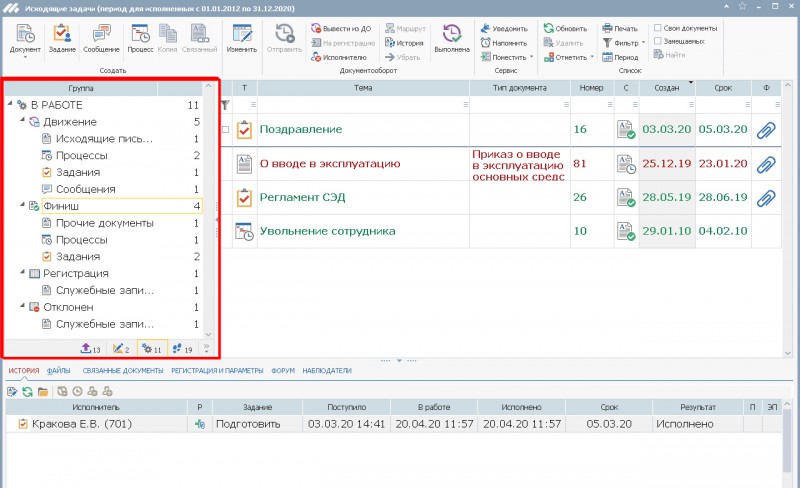Click Напомнить reminder command

click(504, 43)
